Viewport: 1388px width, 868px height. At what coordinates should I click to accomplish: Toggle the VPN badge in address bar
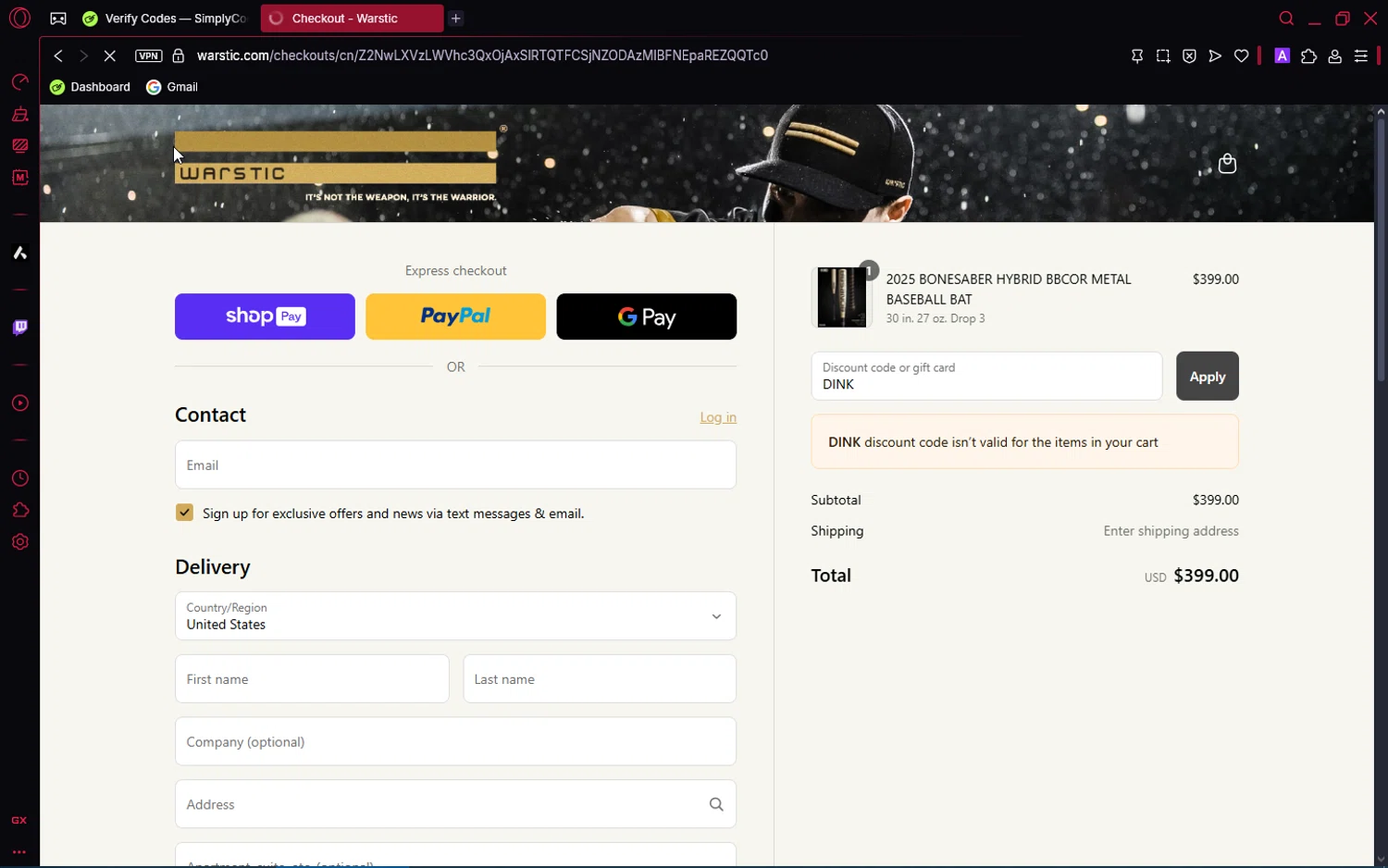click(x=148, y=56)
